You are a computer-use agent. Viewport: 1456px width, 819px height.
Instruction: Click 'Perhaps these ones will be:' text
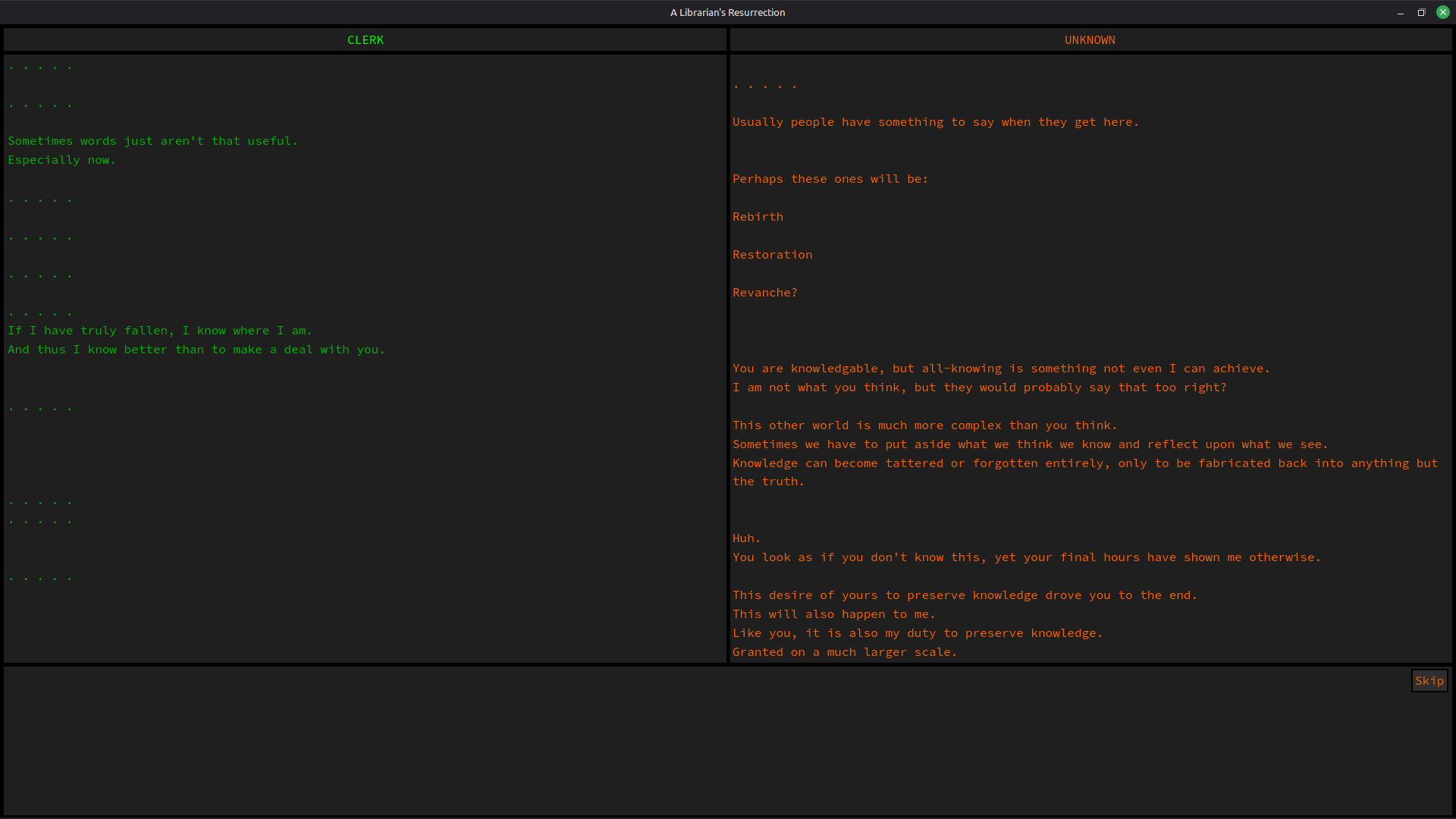pyautogui.click(x=830, y=179)
